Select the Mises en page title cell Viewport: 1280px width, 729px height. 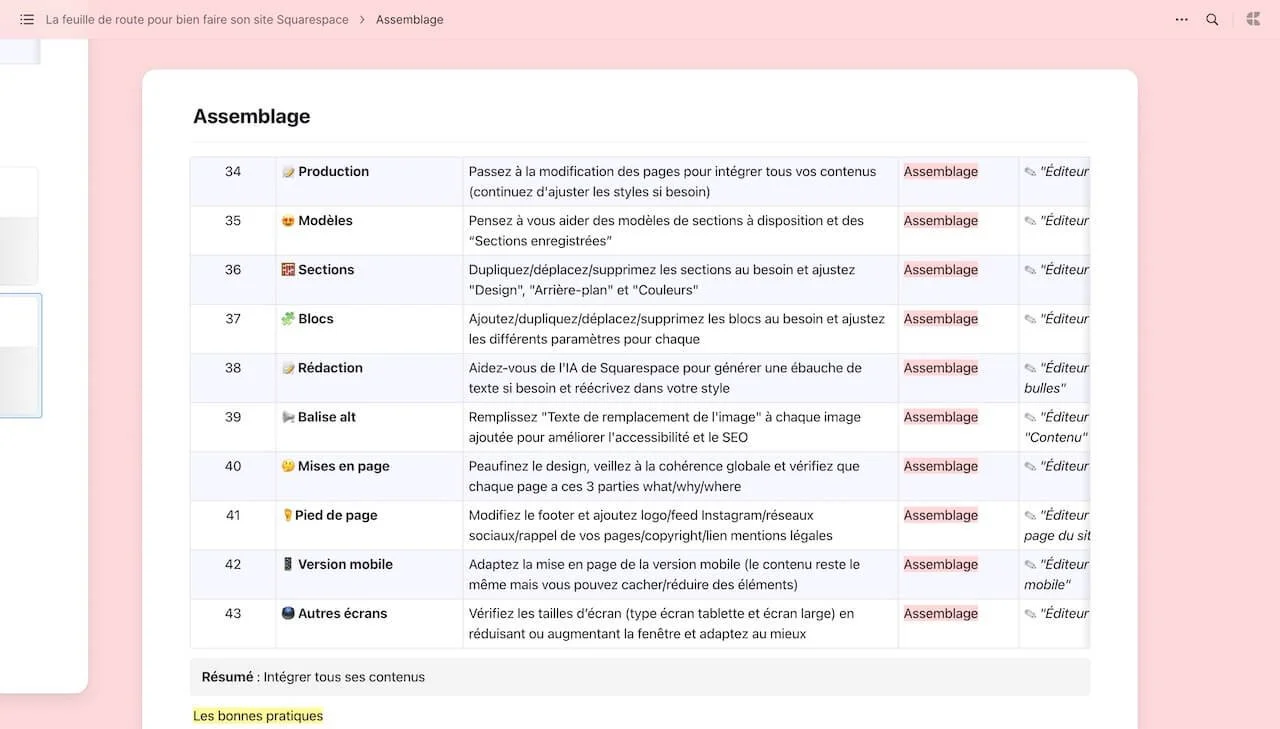coord(369,476)
